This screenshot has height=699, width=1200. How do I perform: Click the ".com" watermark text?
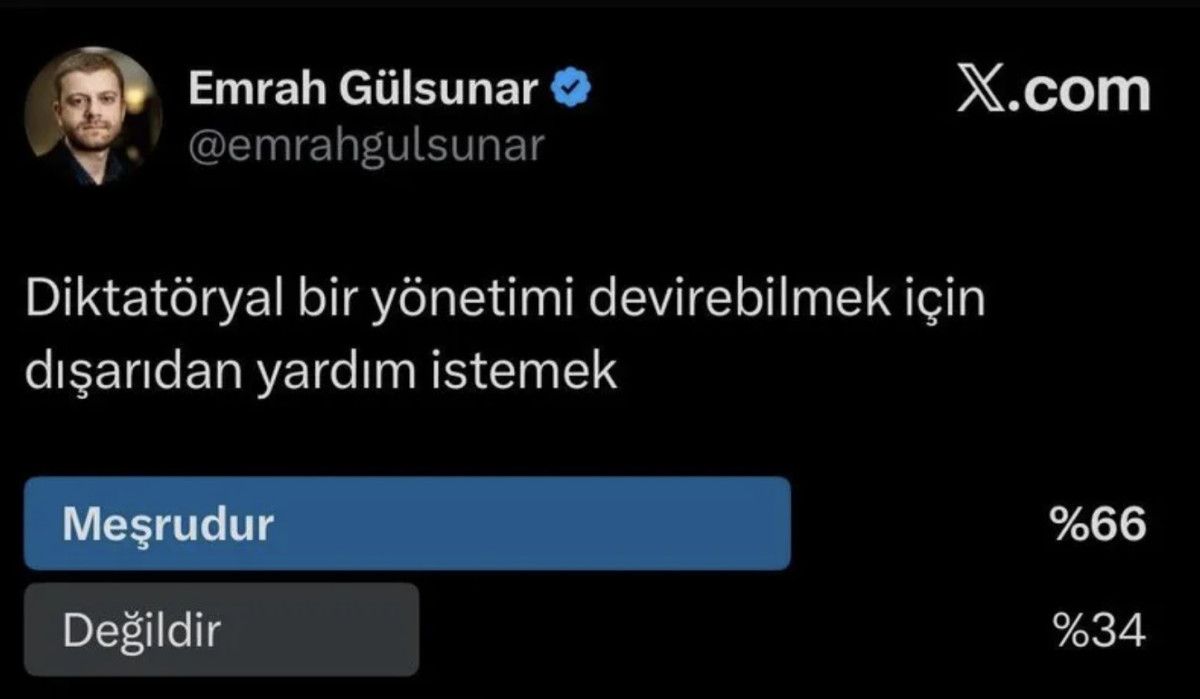coord(1087,91)
